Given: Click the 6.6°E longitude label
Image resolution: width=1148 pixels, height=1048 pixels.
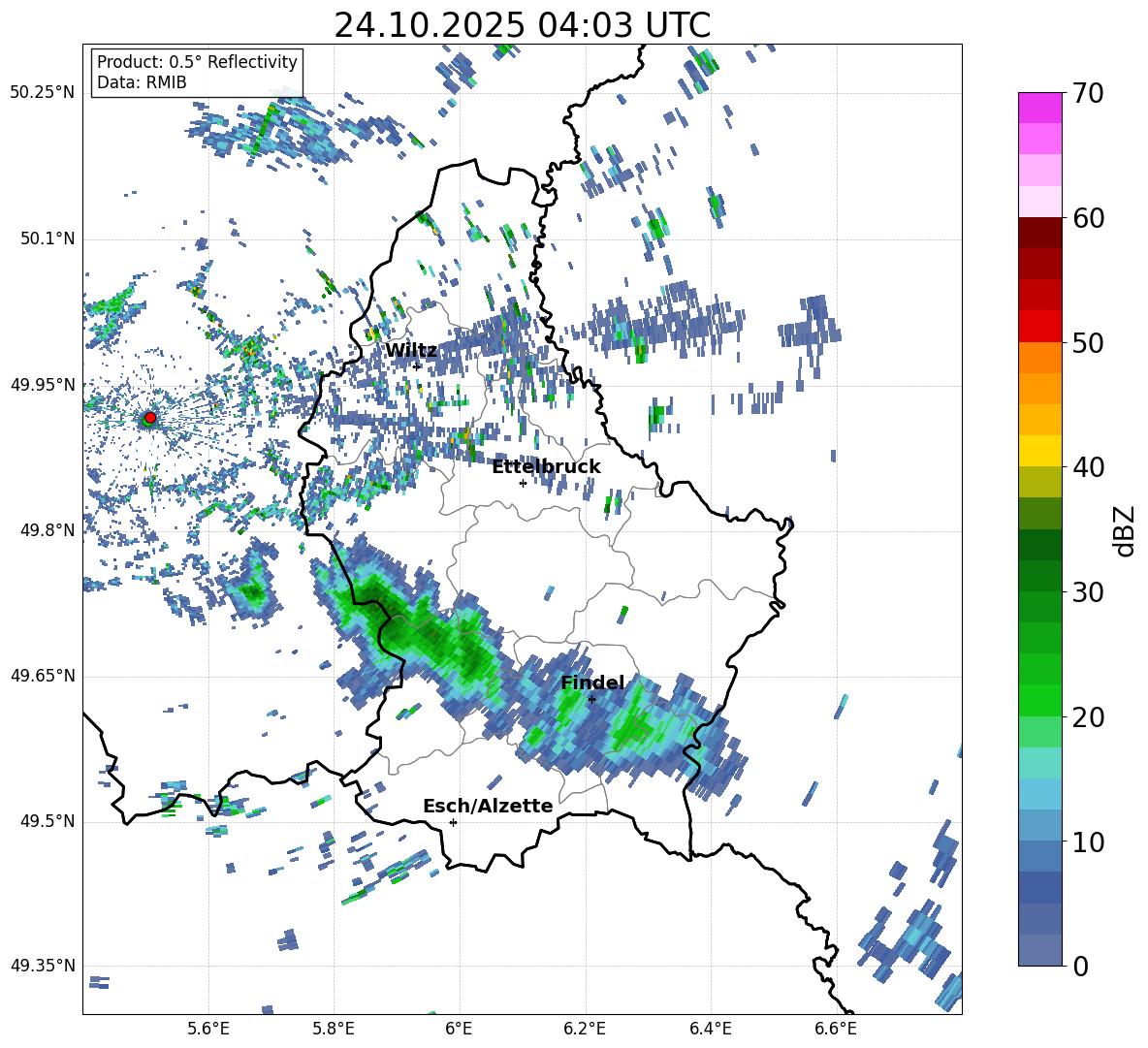Looking at the screenshot, I should pyautogui.click(x=836, y=1029).
